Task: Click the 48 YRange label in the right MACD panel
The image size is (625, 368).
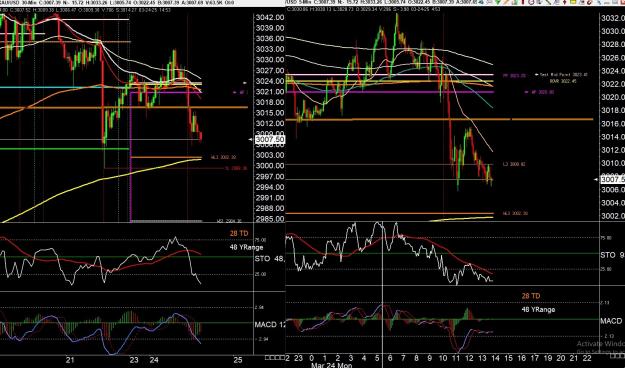Action: [x=538, y=309]
